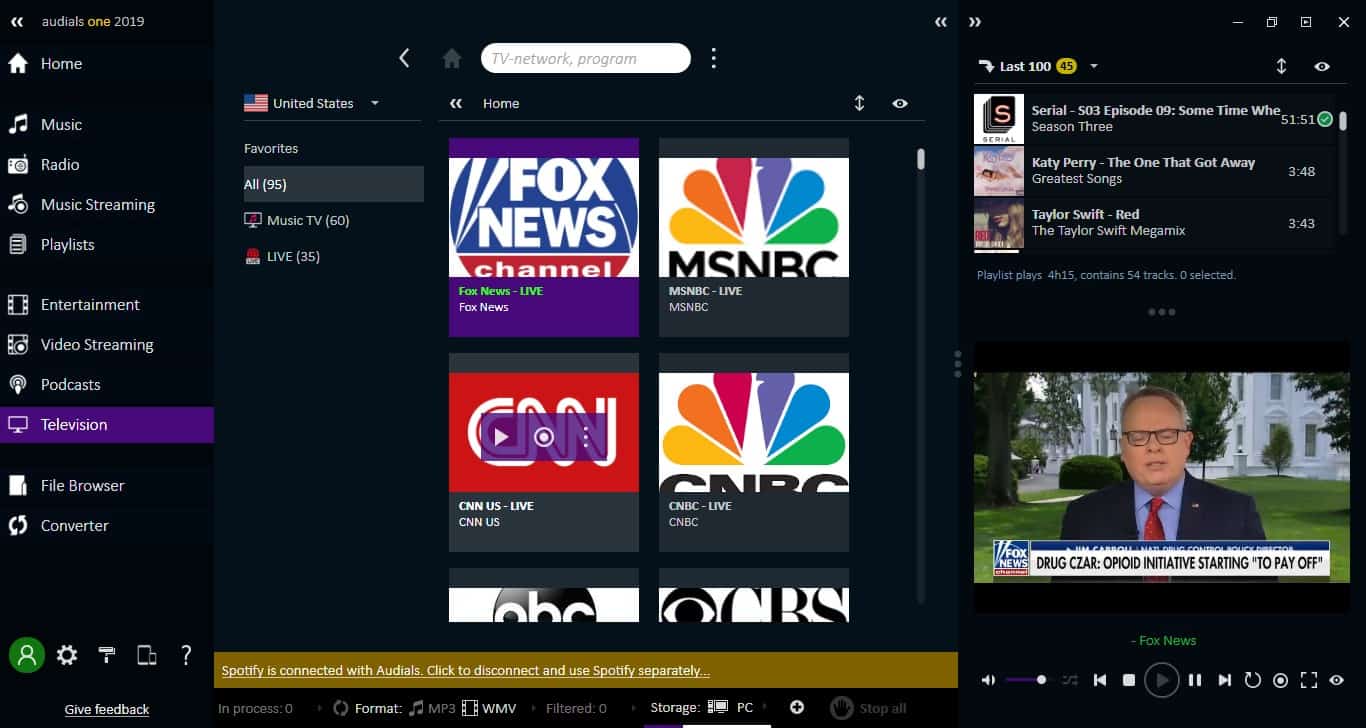This screenshot has height=728, width=1366.
Task: Toggle repeat in player controls
Action: [x=1252, y=680]
